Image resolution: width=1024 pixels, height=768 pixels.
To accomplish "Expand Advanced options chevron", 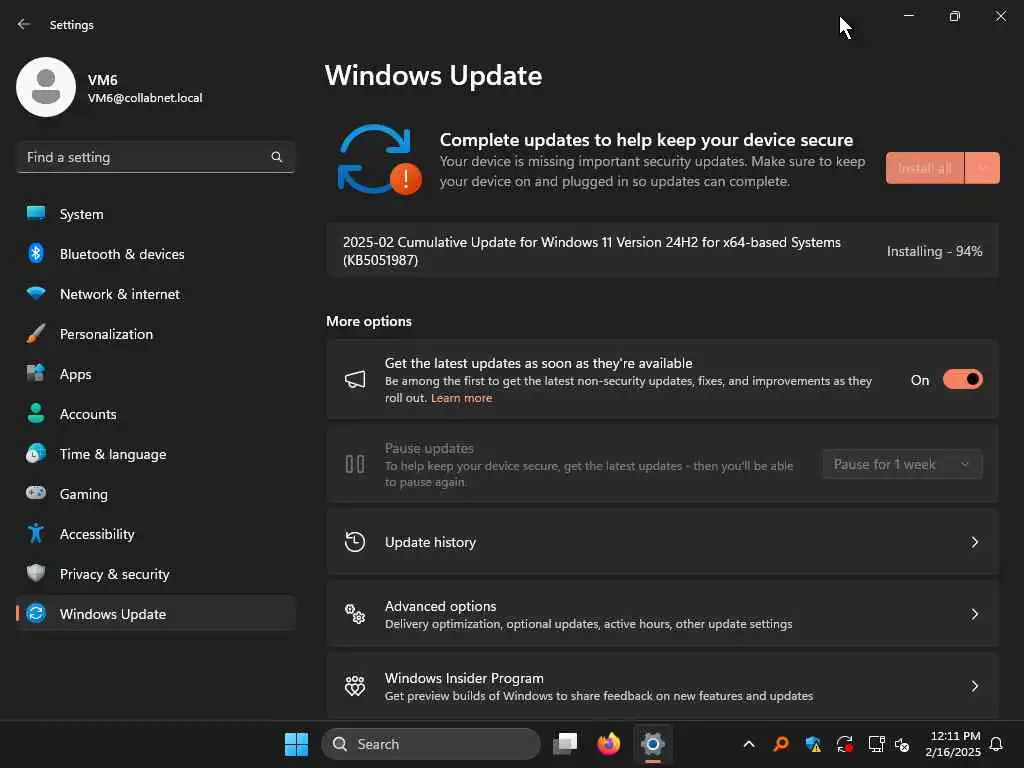I will tap(974, 614).
